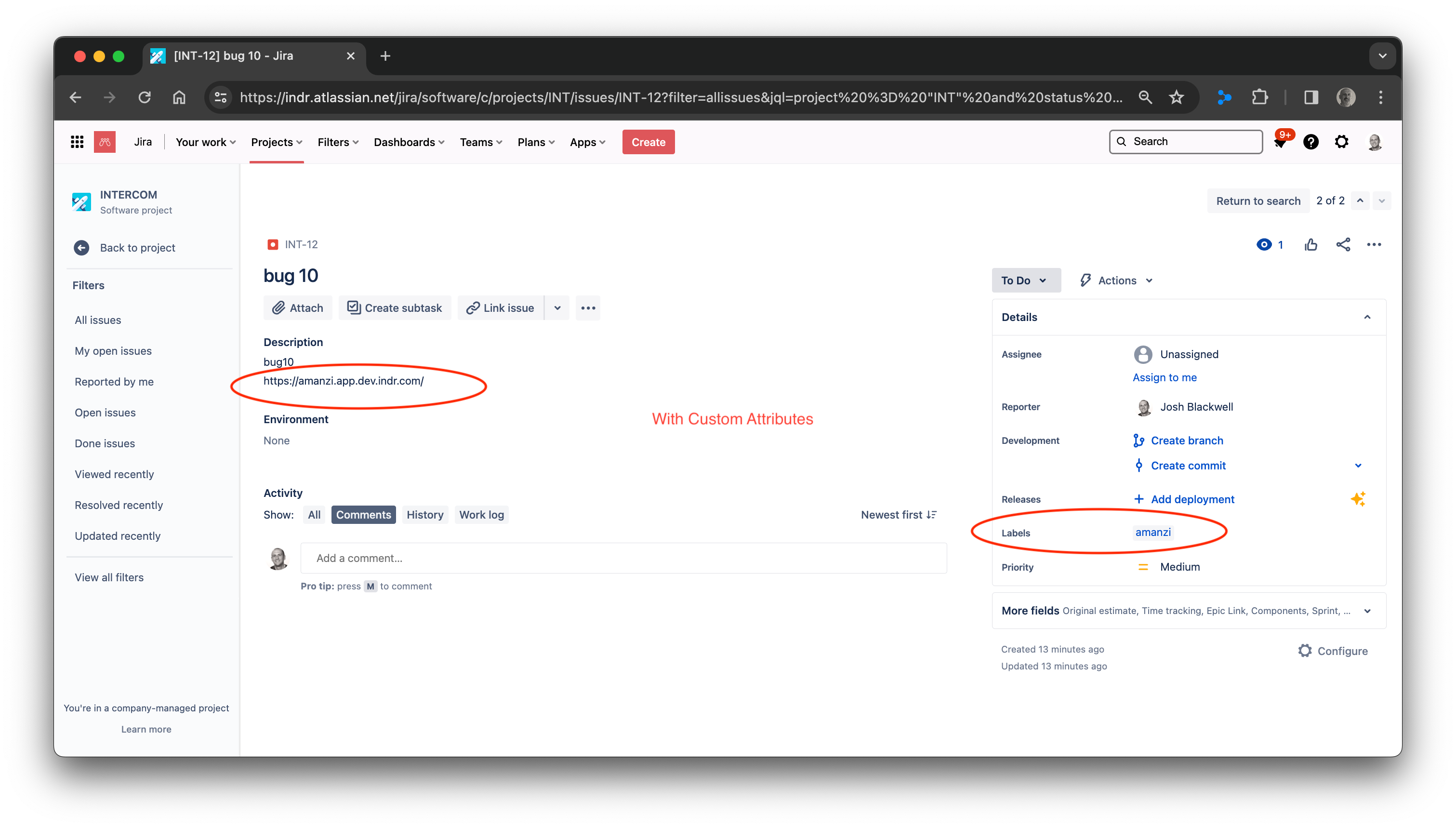Click the red Jira product logo icon
Viewport: 1456px width, 828px height.
tap(105, 142)
